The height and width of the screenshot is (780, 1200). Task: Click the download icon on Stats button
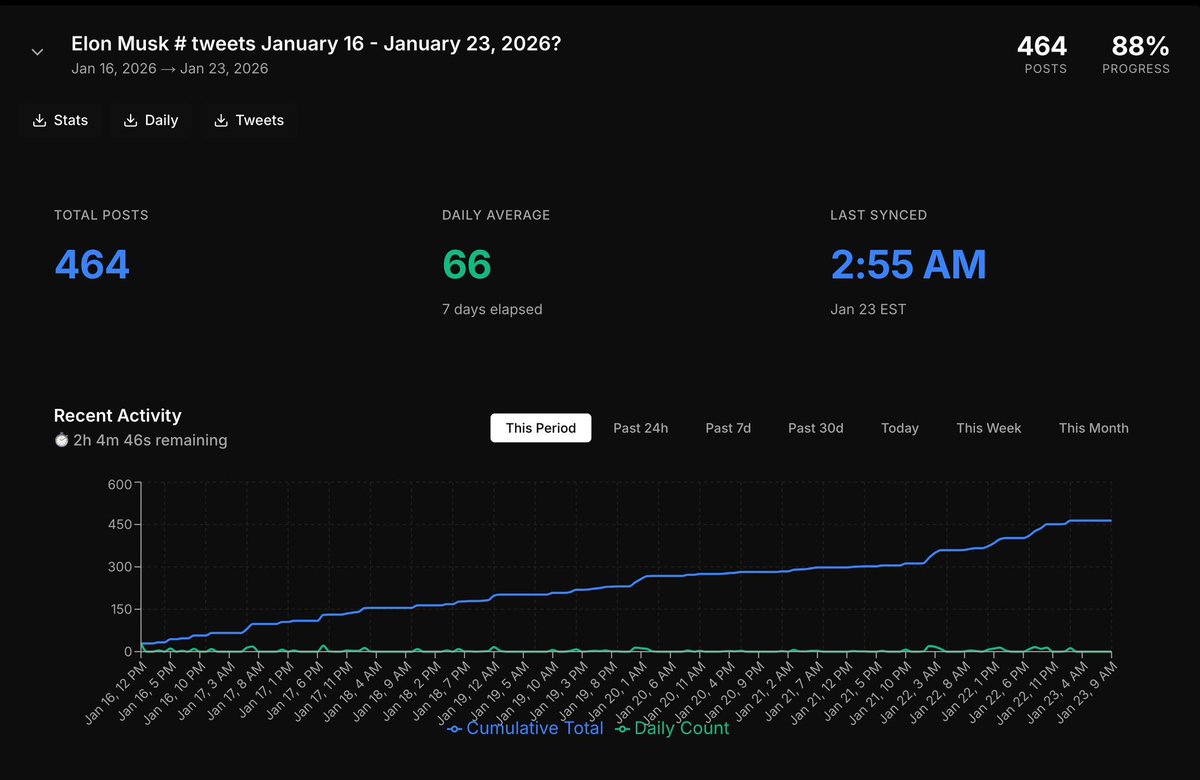coord(39,120)
